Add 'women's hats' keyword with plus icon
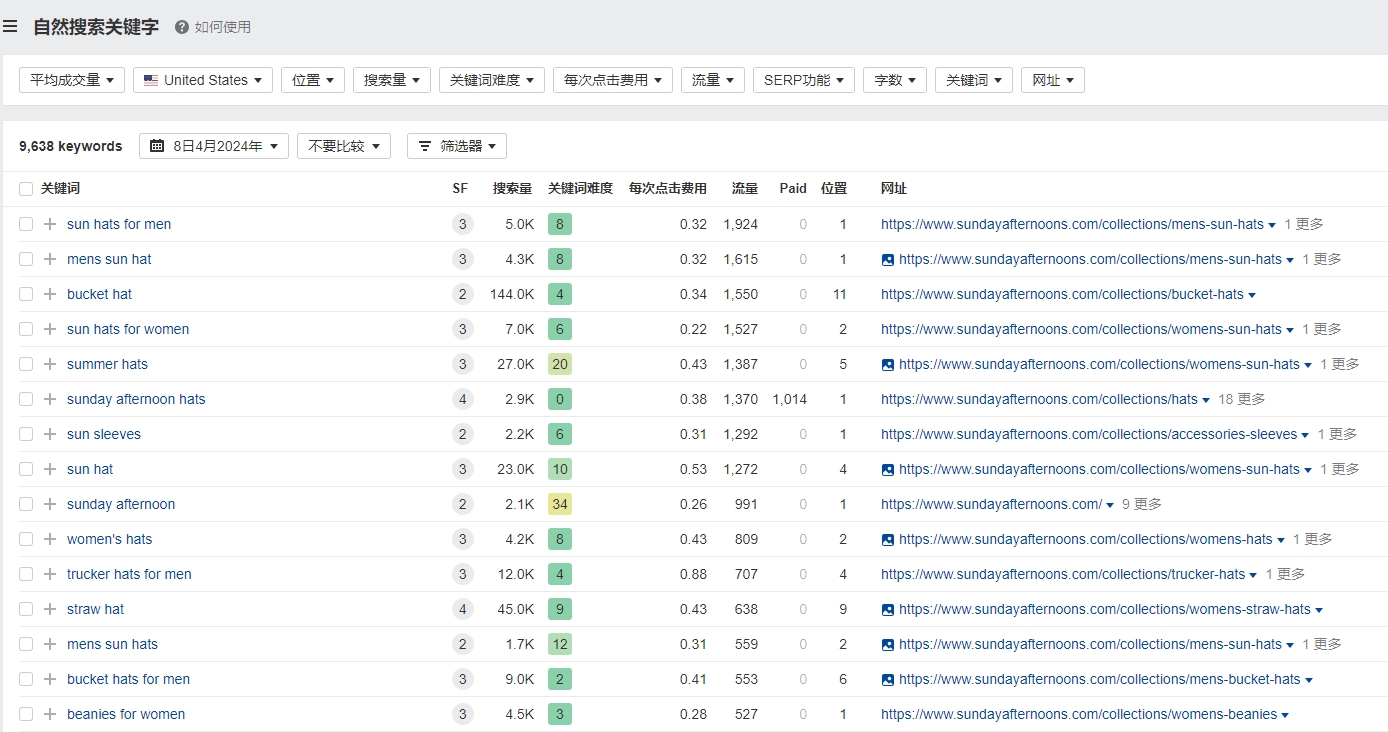The width and height of the screenshot is (1388, 732). [50, 539]
